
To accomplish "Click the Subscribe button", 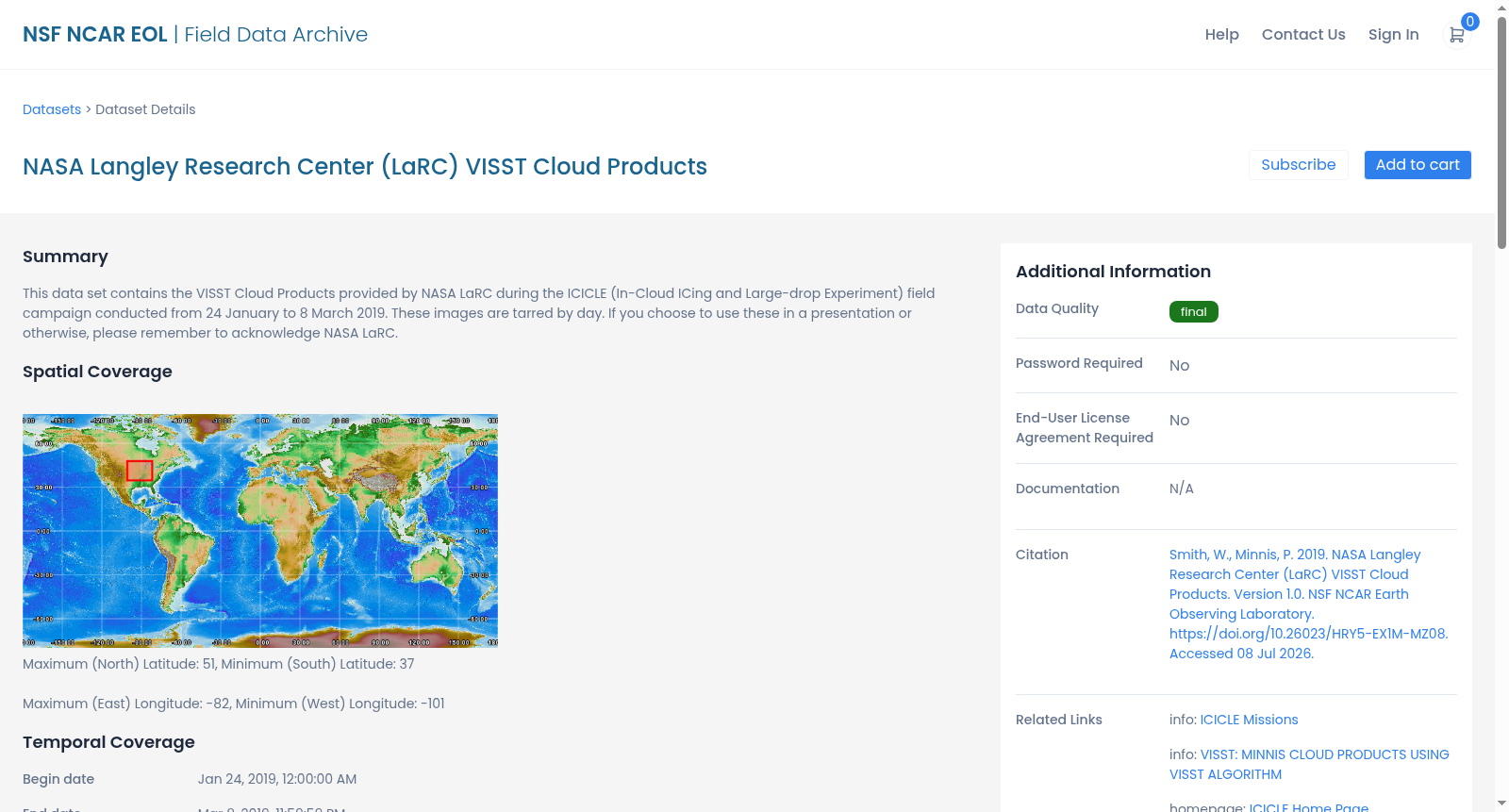I will (1299, 164).
